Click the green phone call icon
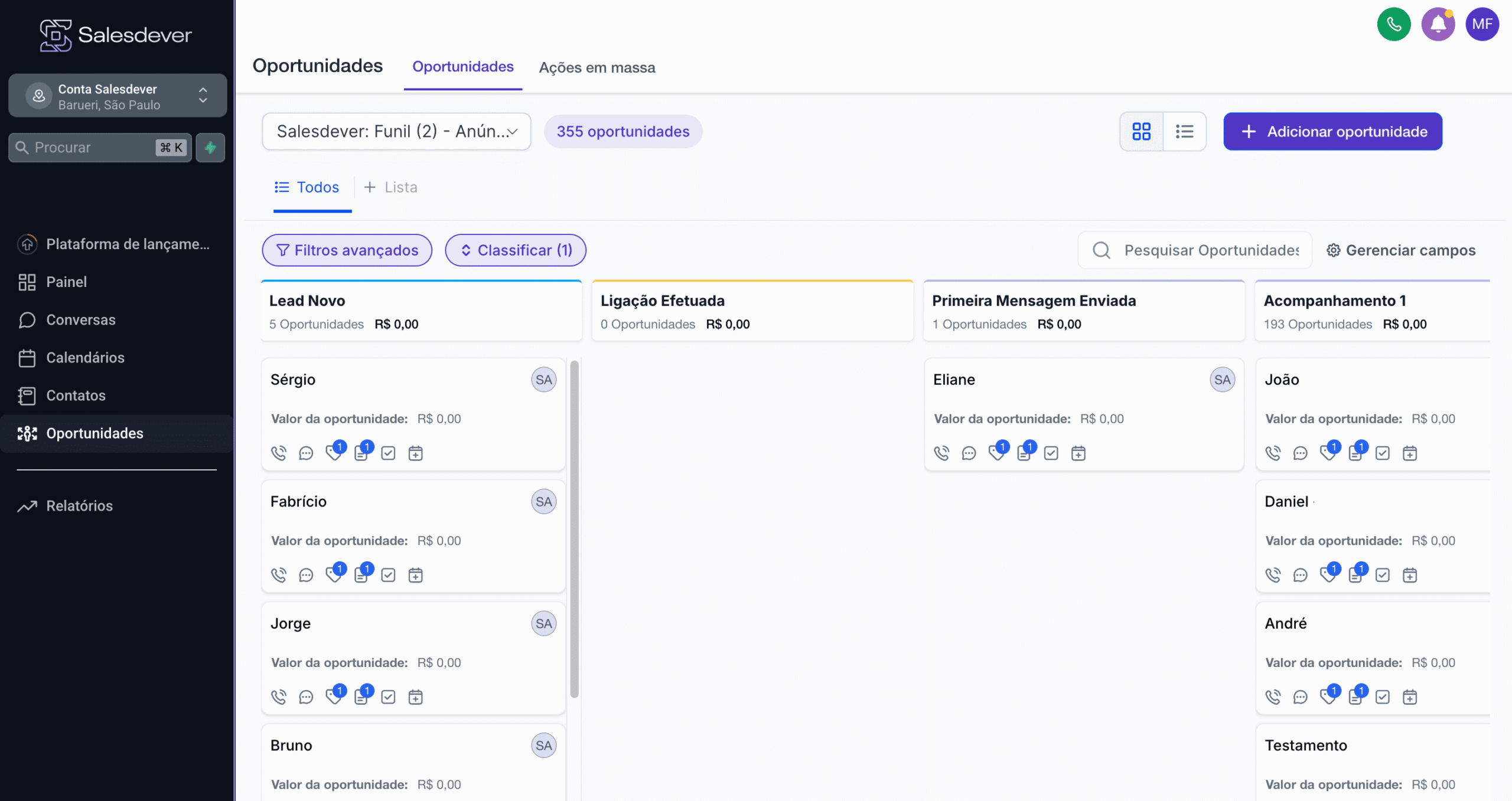Image resolution: width=1512 pixels, height=801 pixels. (1393, 24)
